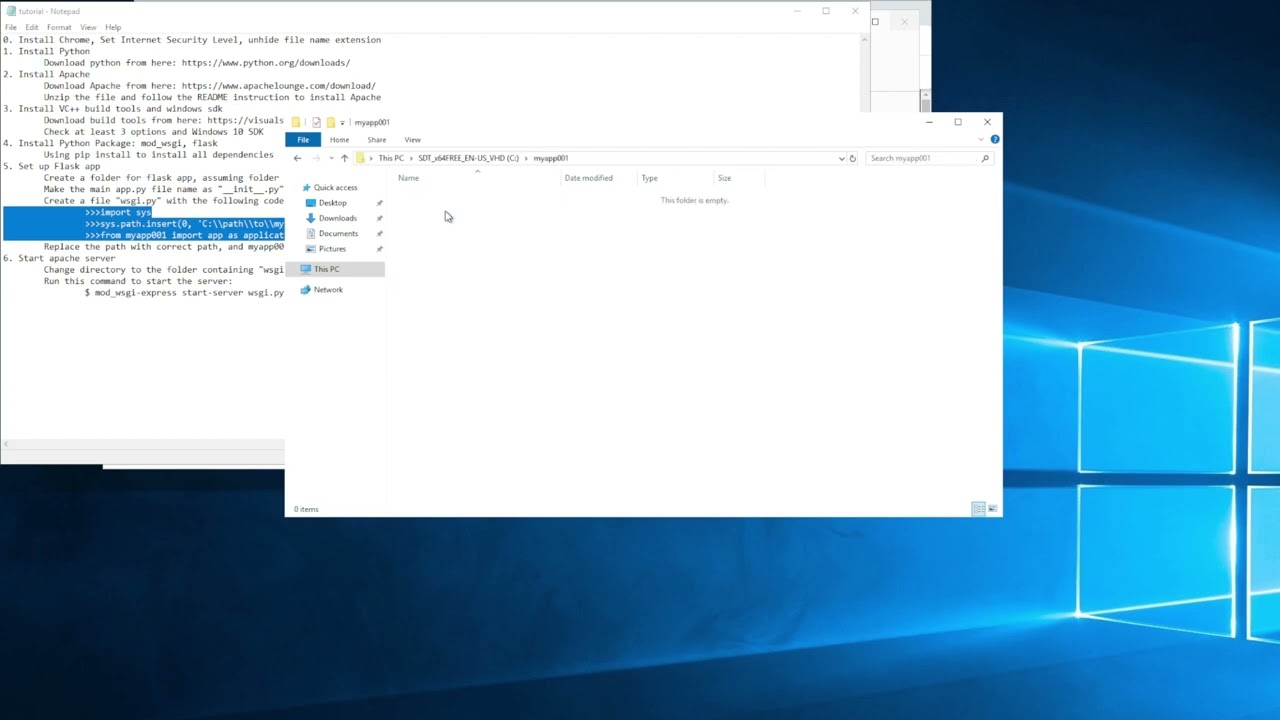This screenshot has height=720, width=1280.
Task: Click the apachelounge.com download URL text
Action: tap(279, 86)
